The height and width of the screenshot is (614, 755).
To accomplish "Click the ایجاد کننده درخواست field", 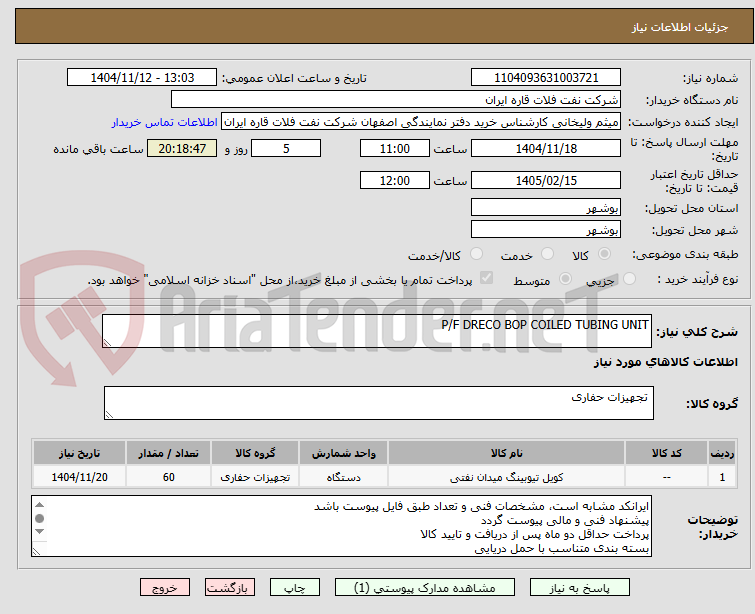I will pos(421,122).
